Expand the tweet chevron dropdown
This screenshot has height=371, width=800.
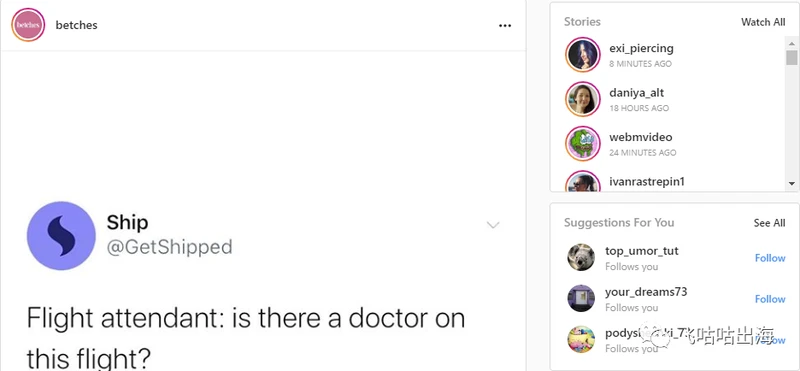coord(493,225)
